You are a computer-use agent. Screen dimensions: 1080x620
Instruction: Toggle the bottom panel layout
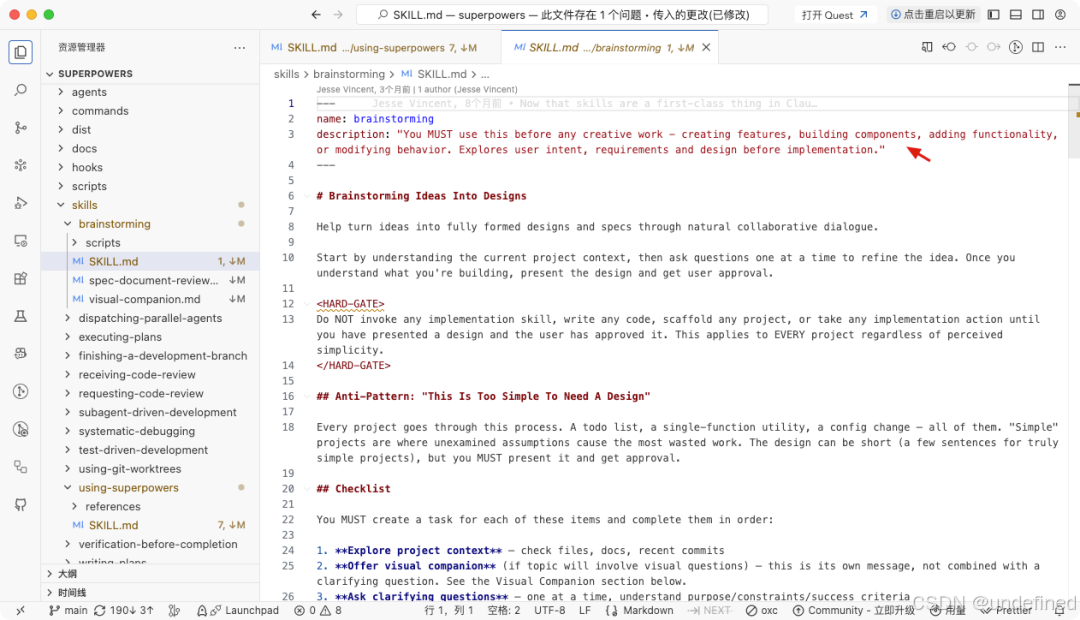(1015, 14)
